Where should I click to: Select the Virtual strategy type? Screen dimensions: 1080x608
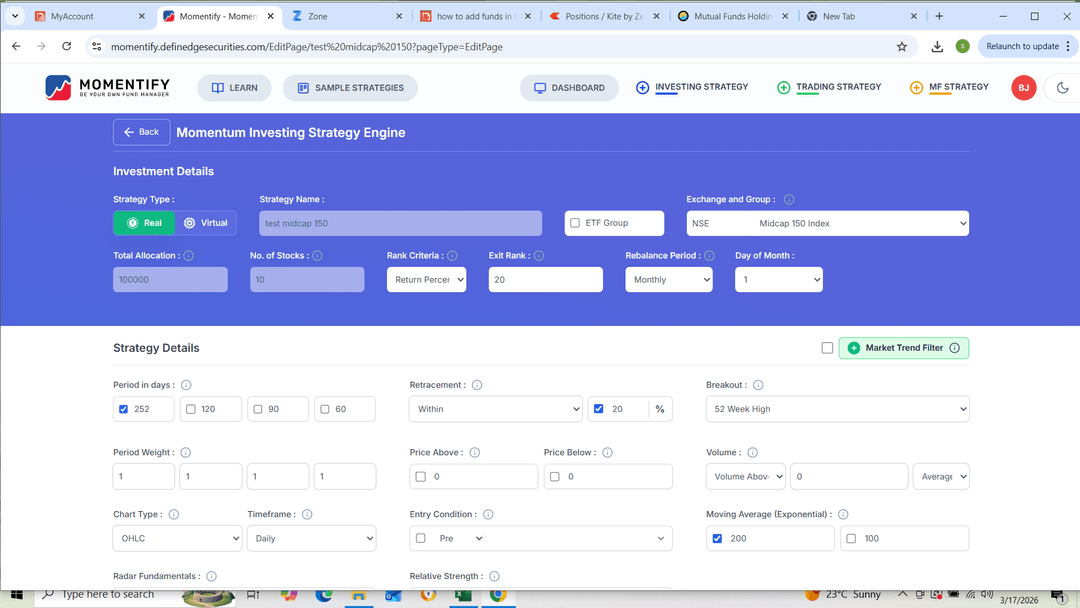(x=205, y=223)
